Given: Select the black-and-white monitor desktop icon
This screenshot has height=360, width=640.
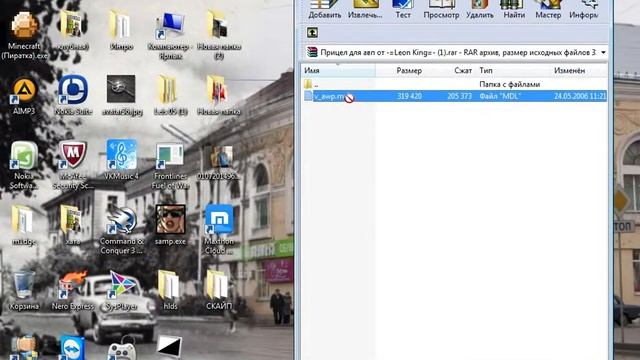Looking at the screenshot, I should [169, 347].
